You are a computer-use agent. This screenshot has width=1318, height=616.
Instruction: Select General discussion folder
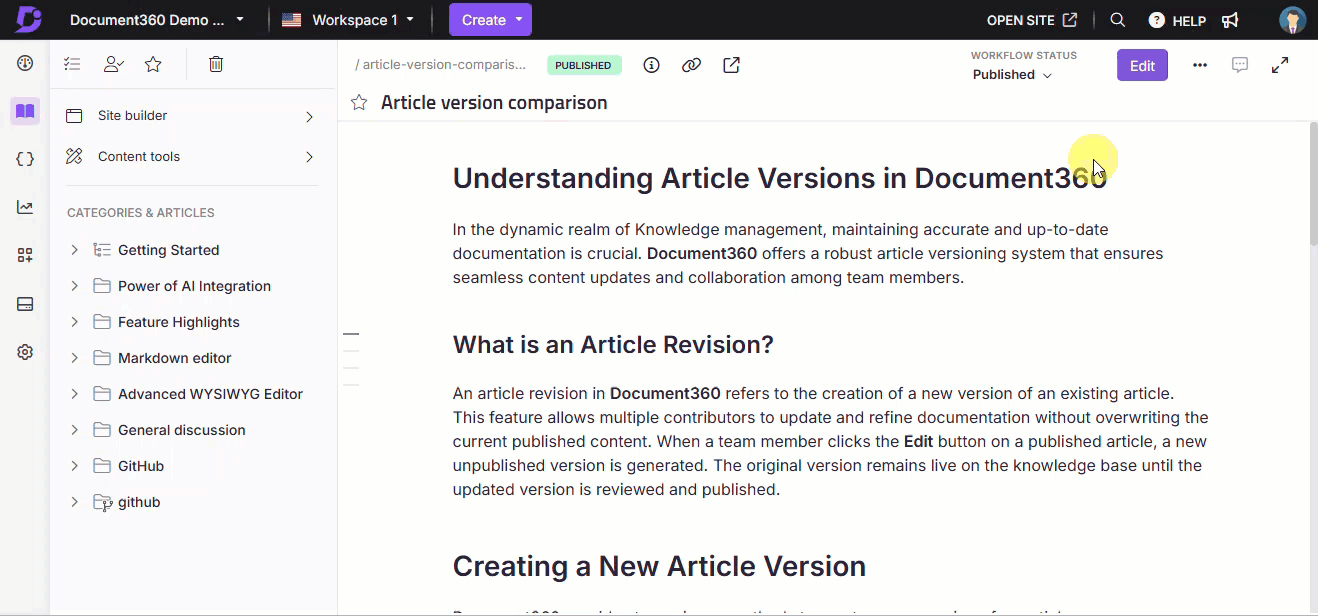click(x=181, y=430)
